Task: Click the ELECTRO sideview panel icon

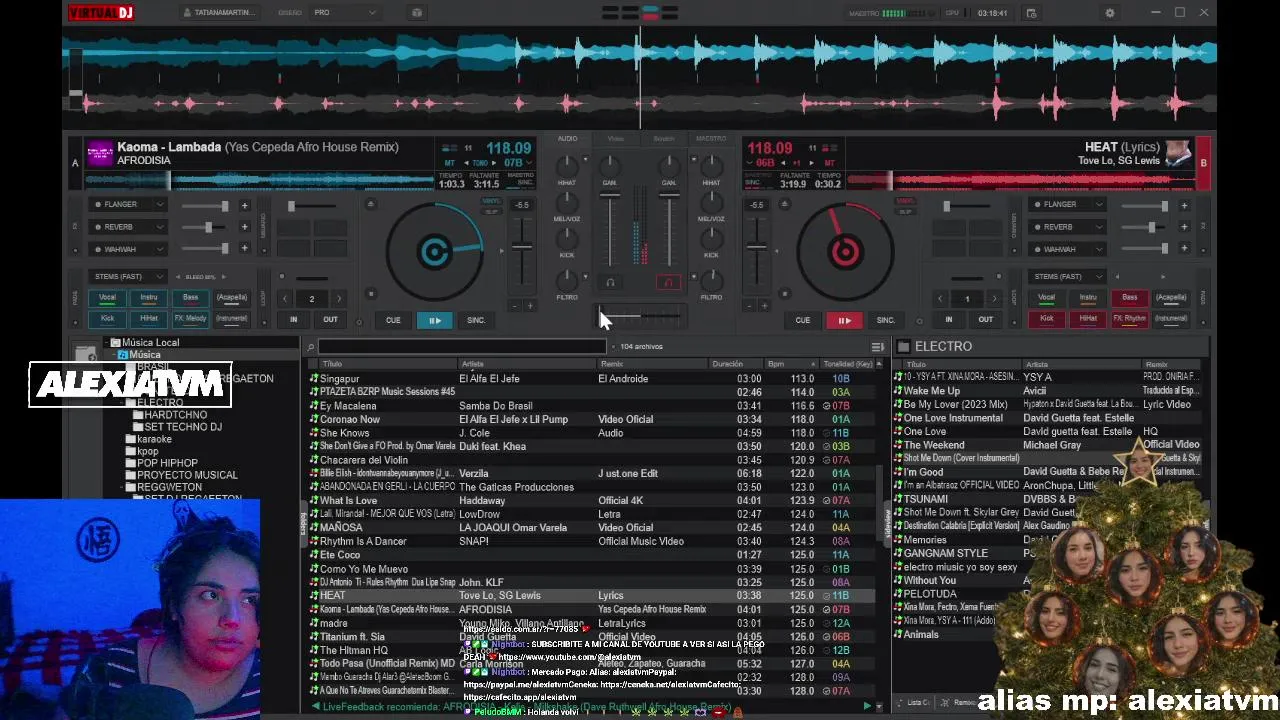Action: pyautogui.click(x=903, y=347)
